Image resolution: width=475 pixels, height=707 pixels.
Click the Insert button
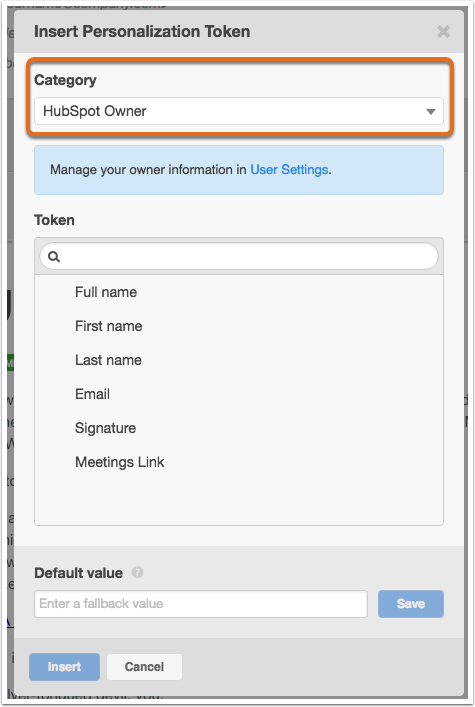point(65,667)
